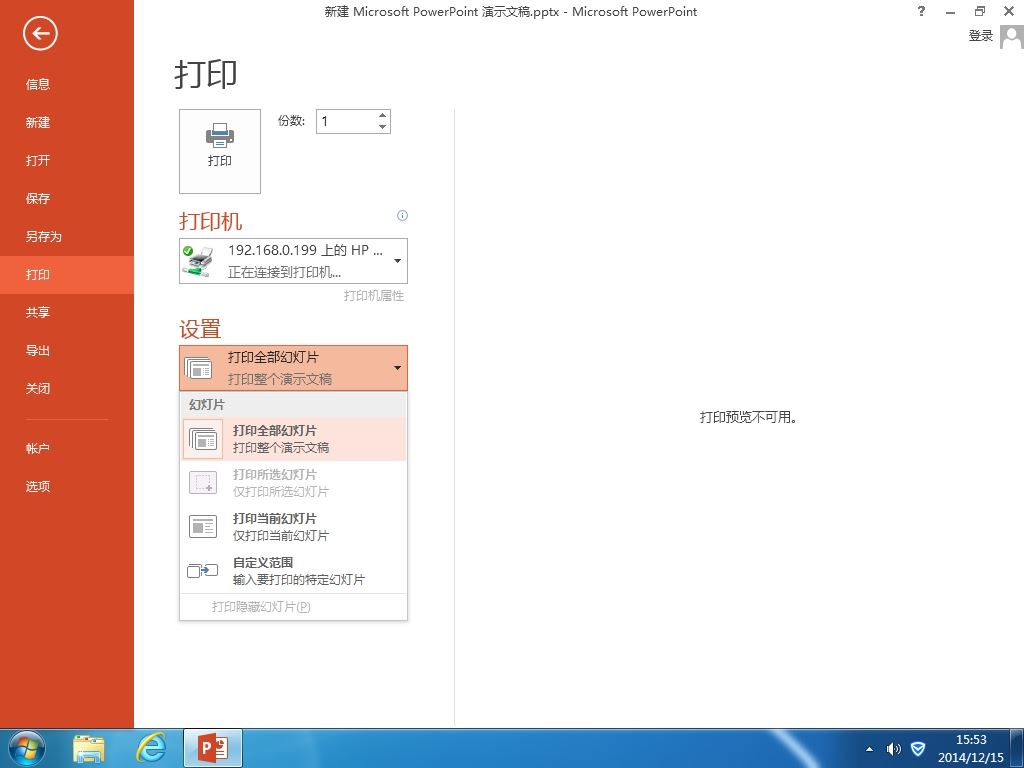This screenshot has width=1024, height=768.
Task: Click the user account avatar icon
Action: pos(1012,37)
